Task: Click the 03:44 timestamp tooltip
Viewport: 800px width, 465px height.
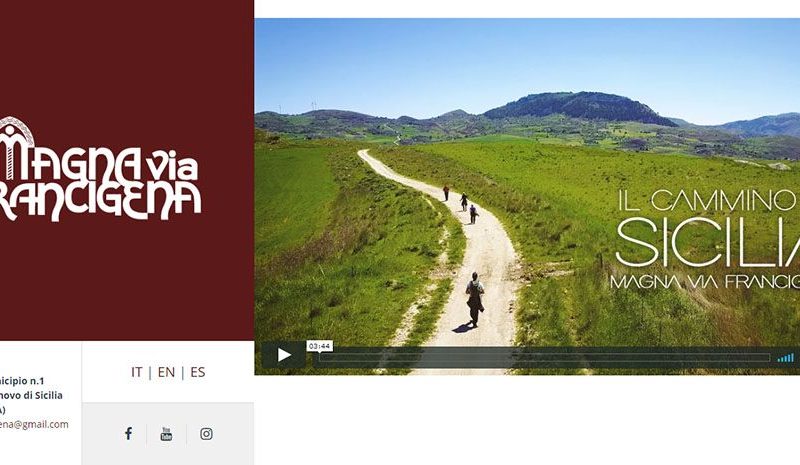Action: tap(320, 347)
